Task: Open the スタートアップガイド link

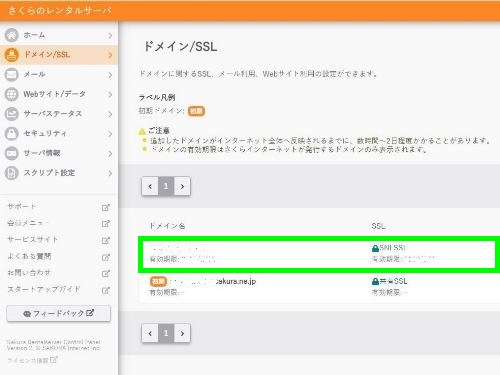Action: (x=44, y=289)
